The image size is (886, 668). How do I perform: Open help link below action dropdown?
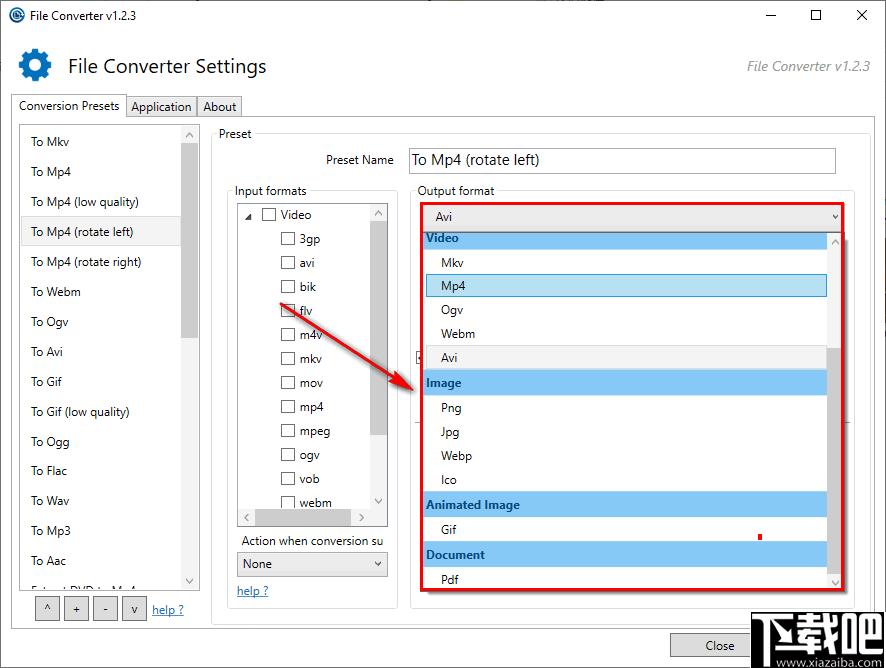click(x=253, y=591)
